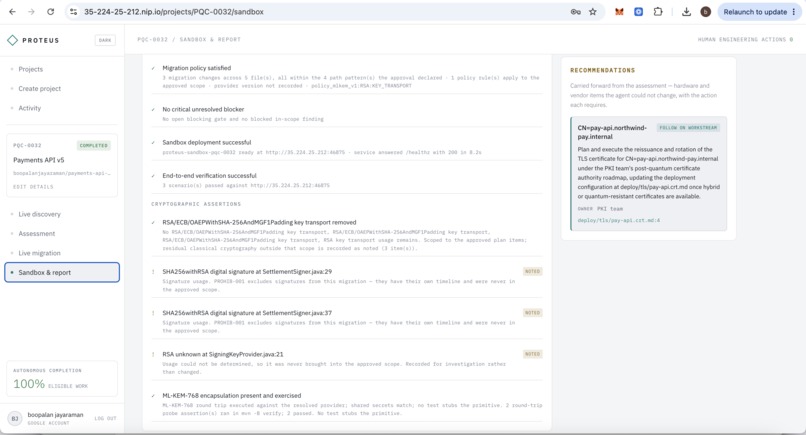This screenshot has height=435, width=806.
Task: Open the Chrome profile avatar
Action: click(x=705, y=12)
